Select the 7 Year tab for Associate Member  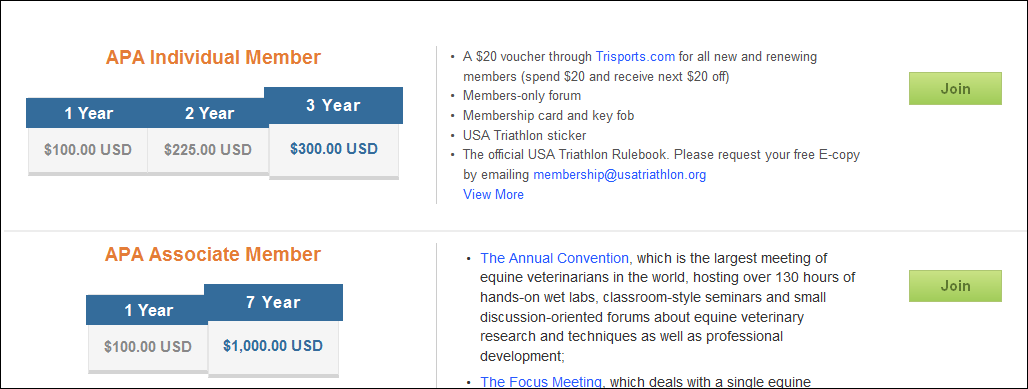[273, 302]
